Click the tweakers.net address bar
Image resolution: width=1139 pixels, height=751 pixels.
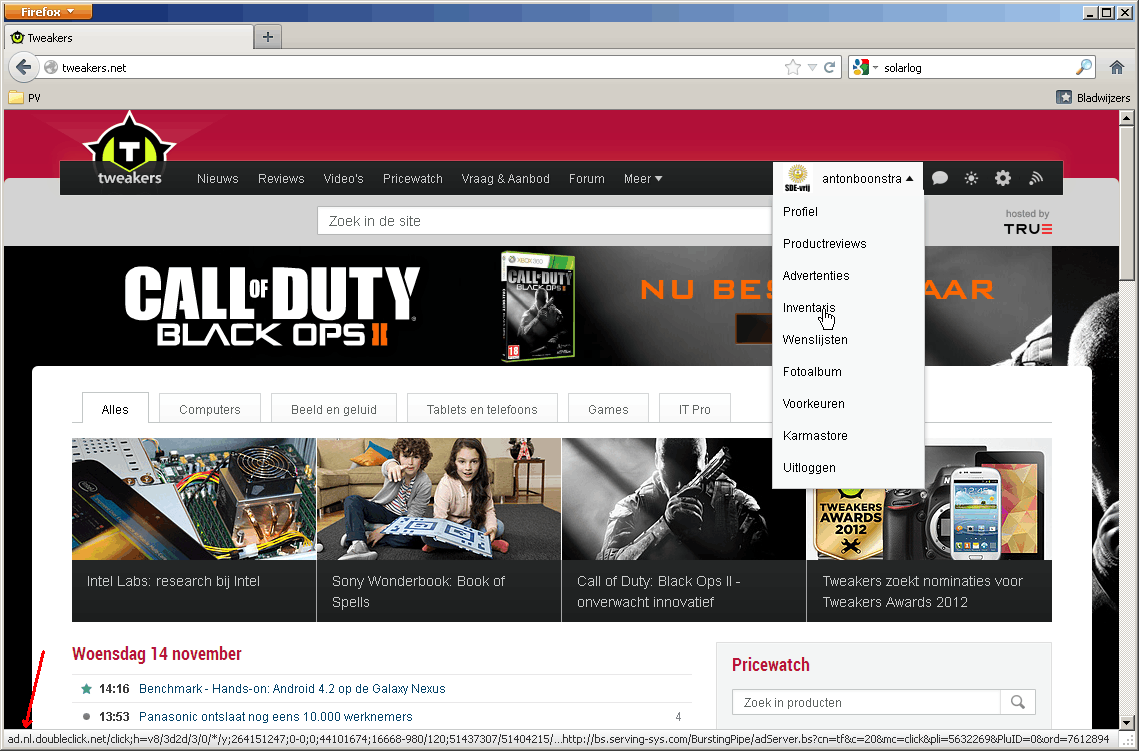414,68
